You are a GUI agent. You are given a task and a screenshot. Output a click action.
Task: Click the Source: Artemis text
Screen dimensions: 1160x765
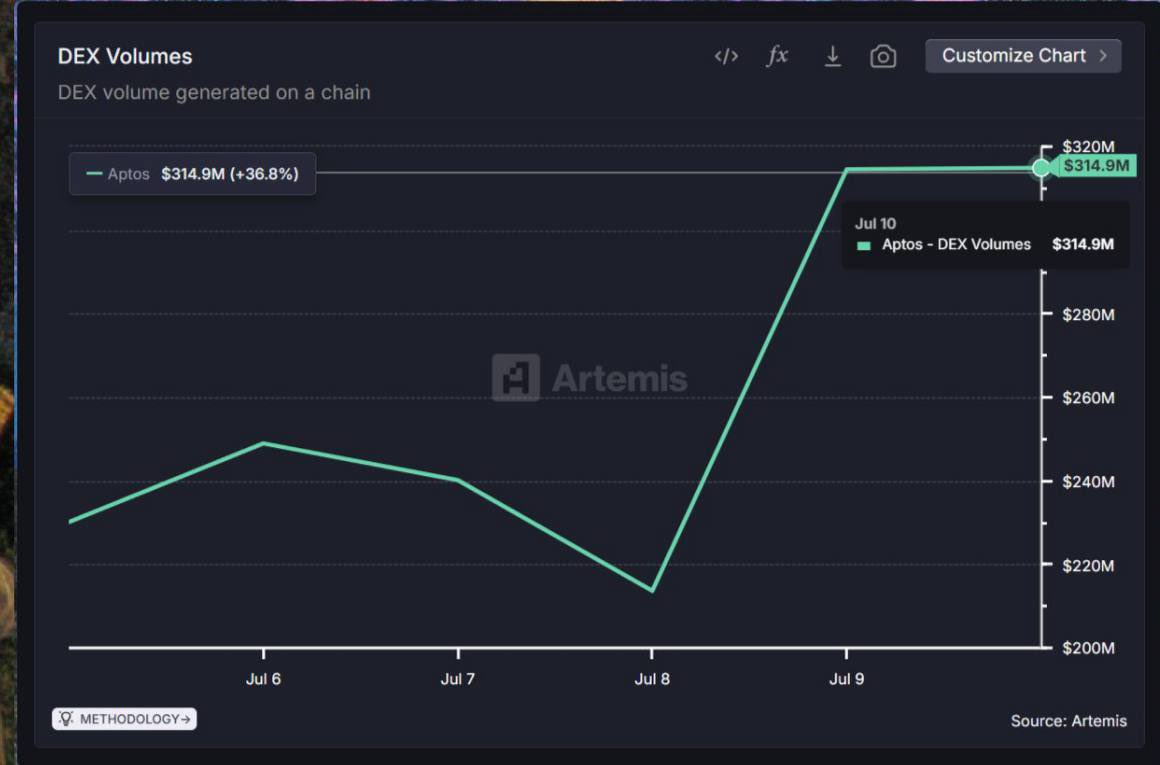[1068, 721]
